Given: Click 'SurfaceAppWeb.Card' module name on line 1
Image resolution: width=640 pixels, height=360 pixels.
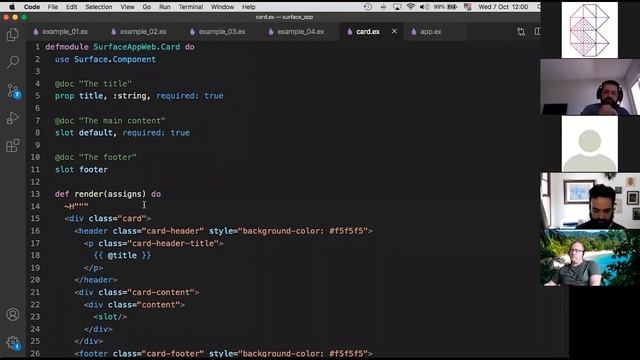Looking at the screenshot, I should [x=137, y=47].
